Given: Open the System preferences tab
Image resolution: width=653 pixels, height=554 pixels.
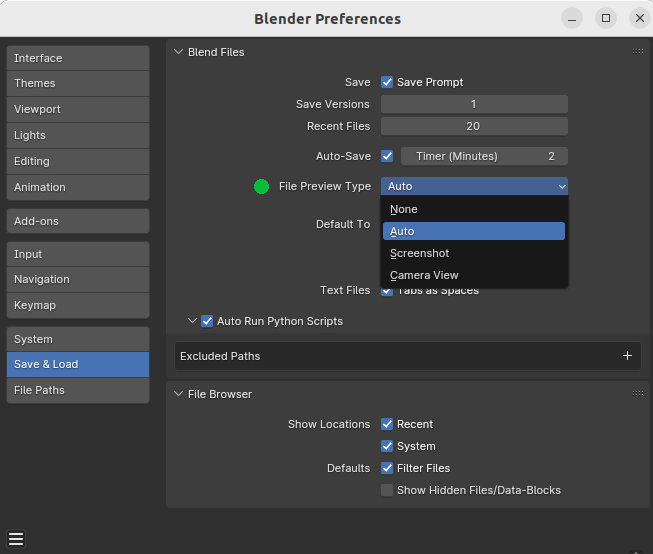Looking at the screenshot, I should tap(78, 339).
